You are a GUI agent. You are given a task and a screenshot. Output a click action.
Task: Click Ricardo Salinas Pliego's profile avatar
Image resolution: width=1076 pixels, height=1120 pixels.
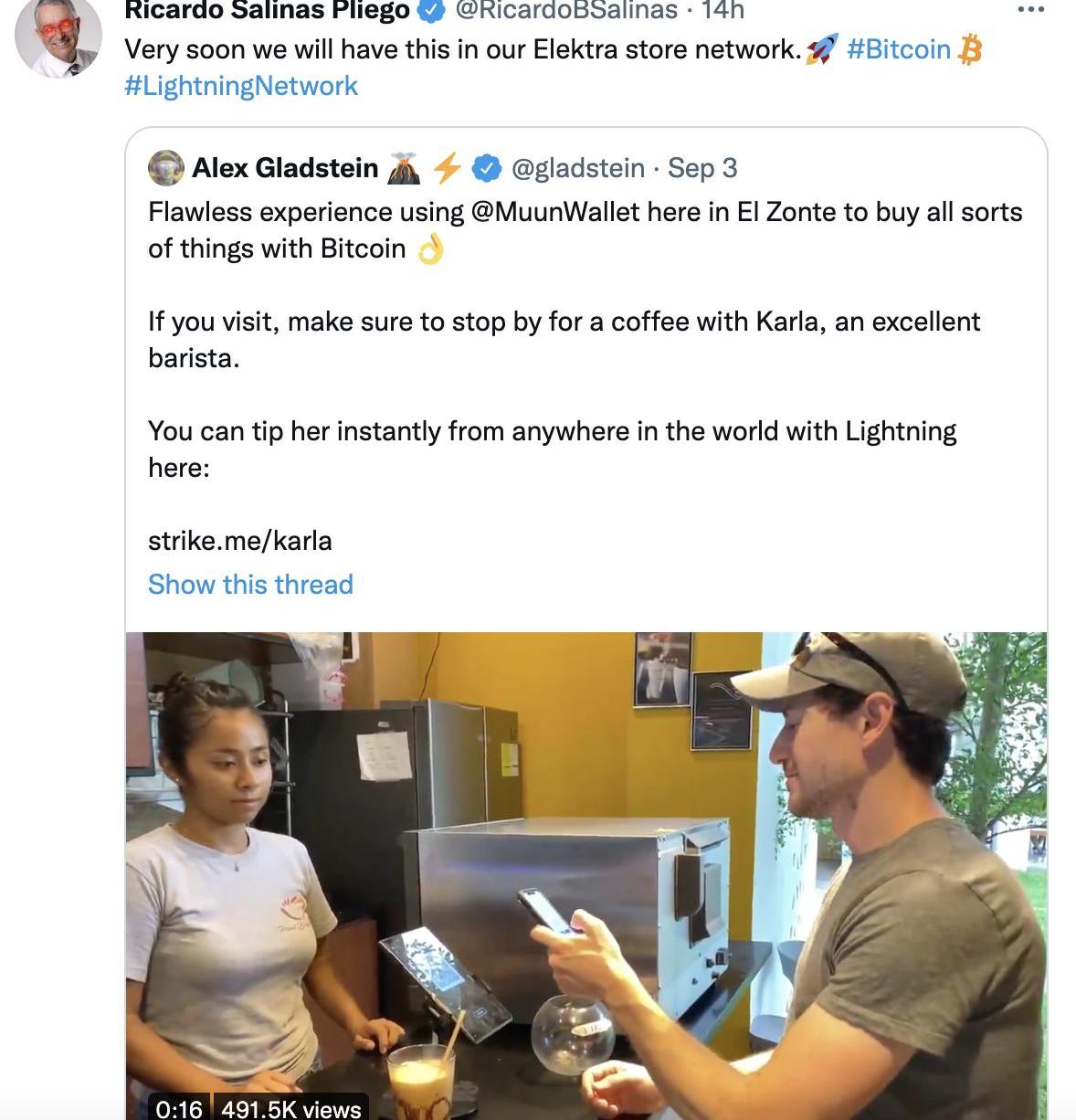click(59, 37)
